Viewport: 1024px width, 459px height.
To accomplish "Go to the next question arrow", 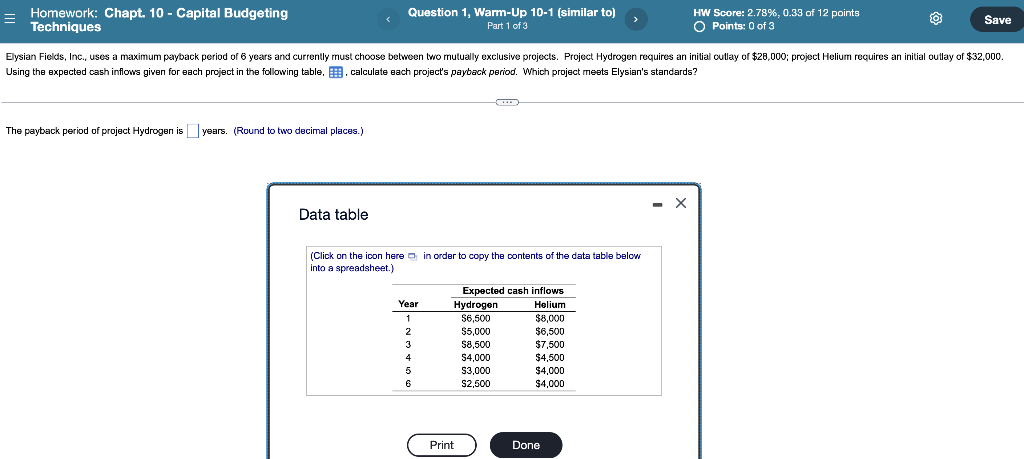I will (x=635, y=20).
